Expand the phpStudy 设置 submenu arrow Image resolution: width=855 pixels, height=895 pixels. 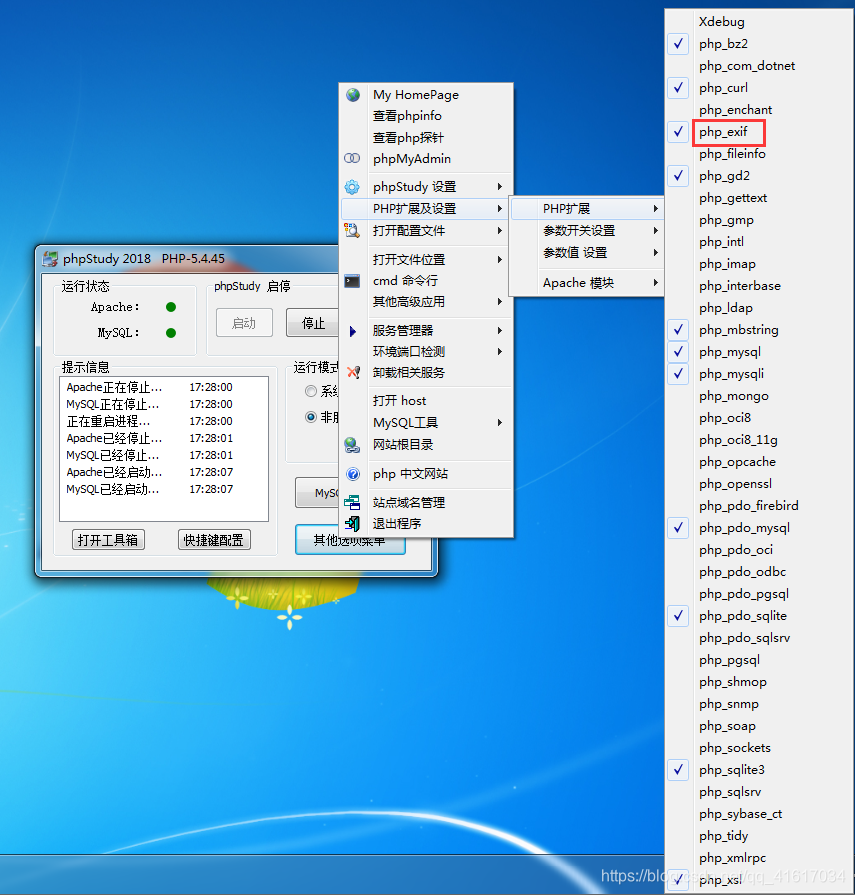coord(499,187)
